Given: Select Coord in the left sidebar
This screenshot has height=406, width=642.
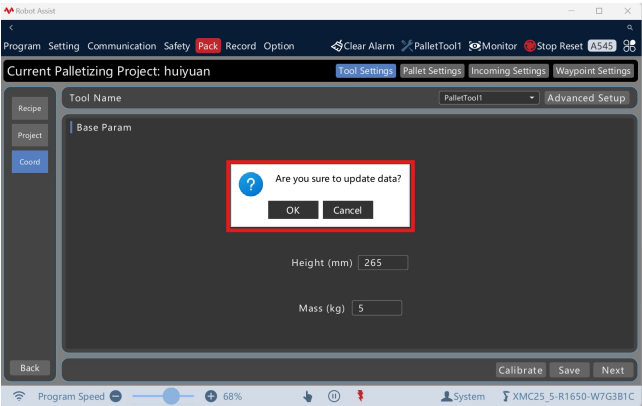Looking at the screenshot, I should [30, 162].
